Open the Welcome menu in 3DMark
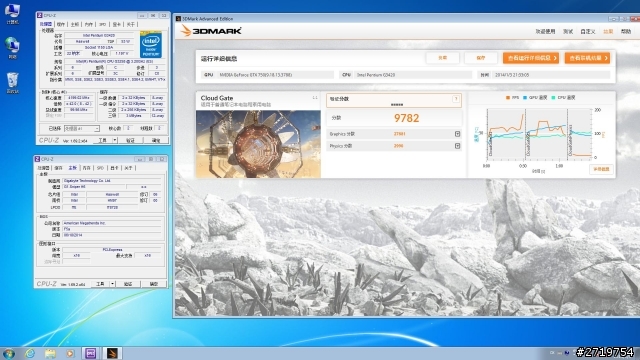 point(545,31)
